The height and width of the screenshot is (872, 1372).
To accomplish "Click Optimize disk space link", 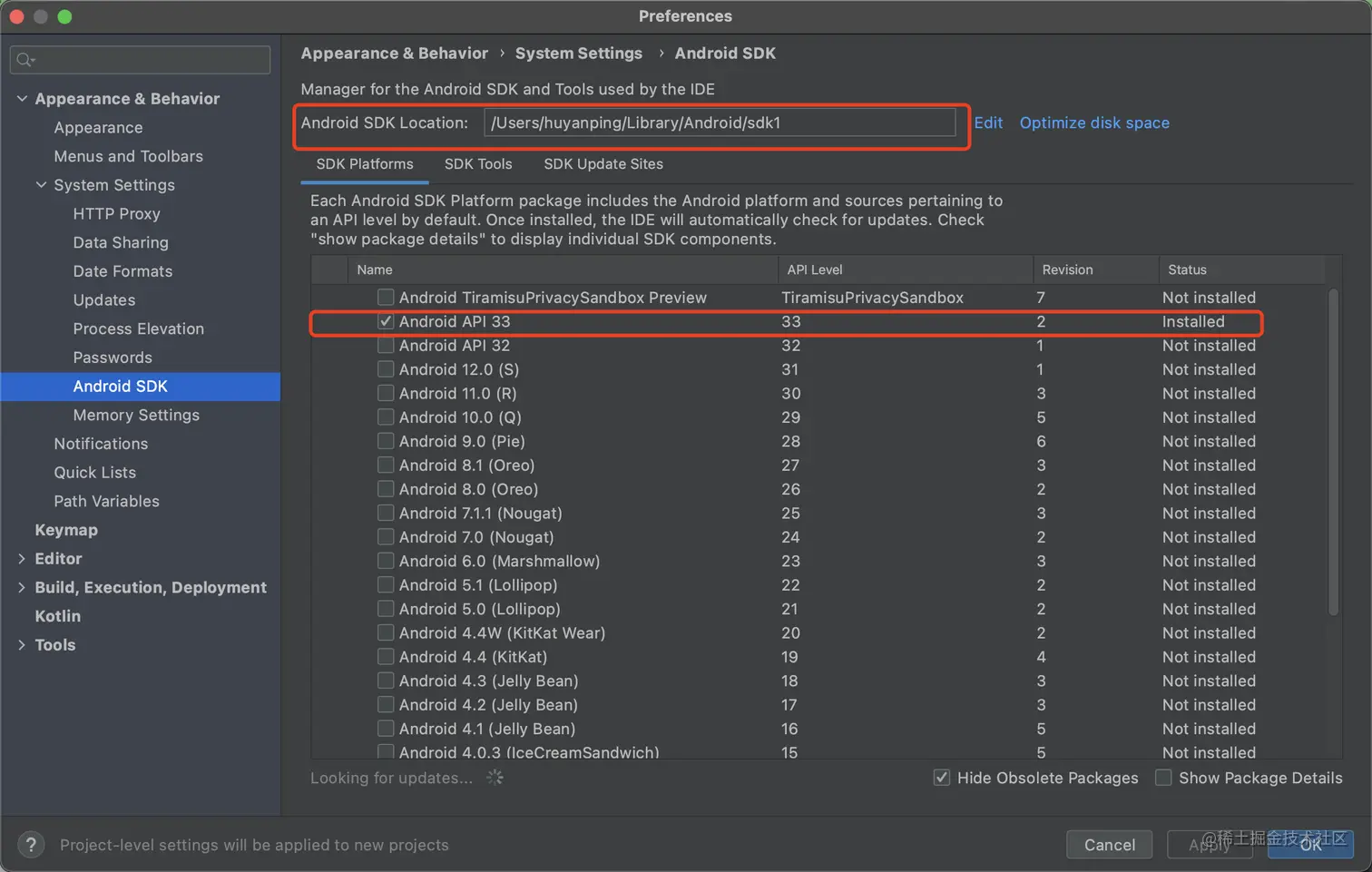I will tap(1093, 122).
